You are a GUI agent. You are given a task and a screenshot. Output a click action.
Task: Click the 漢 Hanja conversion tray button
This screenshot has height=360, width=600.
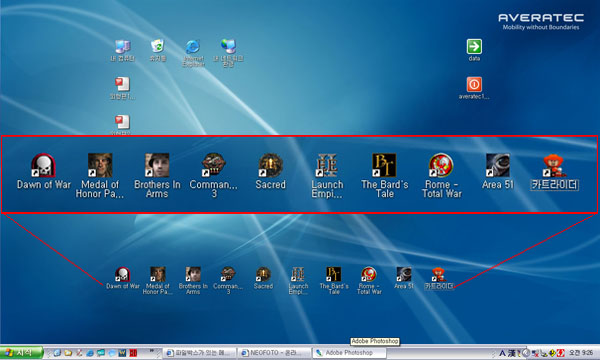(511, 353)
